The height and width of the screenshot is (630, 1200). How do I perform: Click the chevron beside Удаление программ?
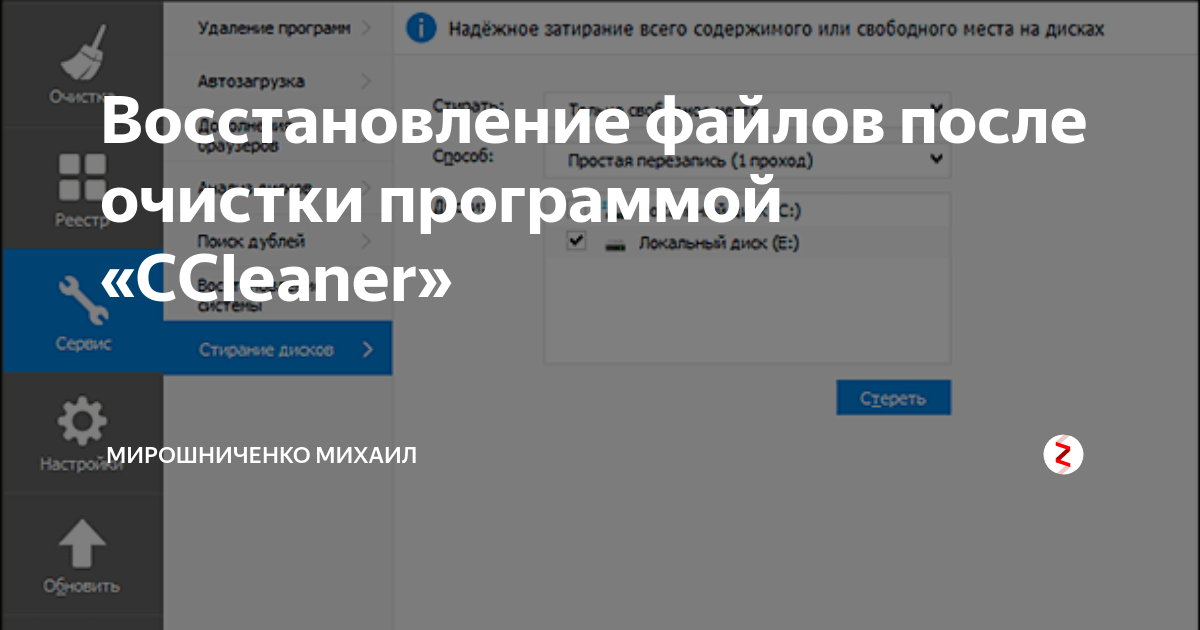pyautogui.click(x=367, y=29)
